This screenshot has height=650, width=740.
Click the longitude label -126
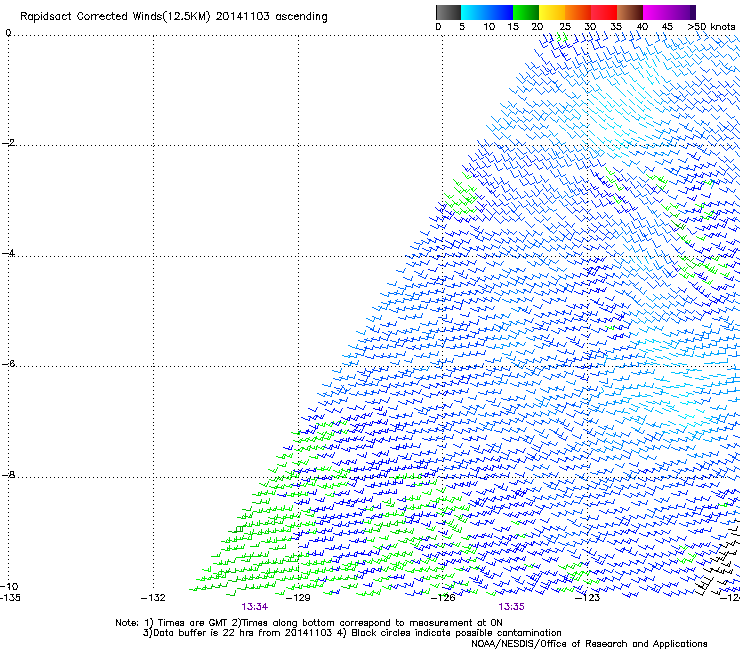click(443, 598)
